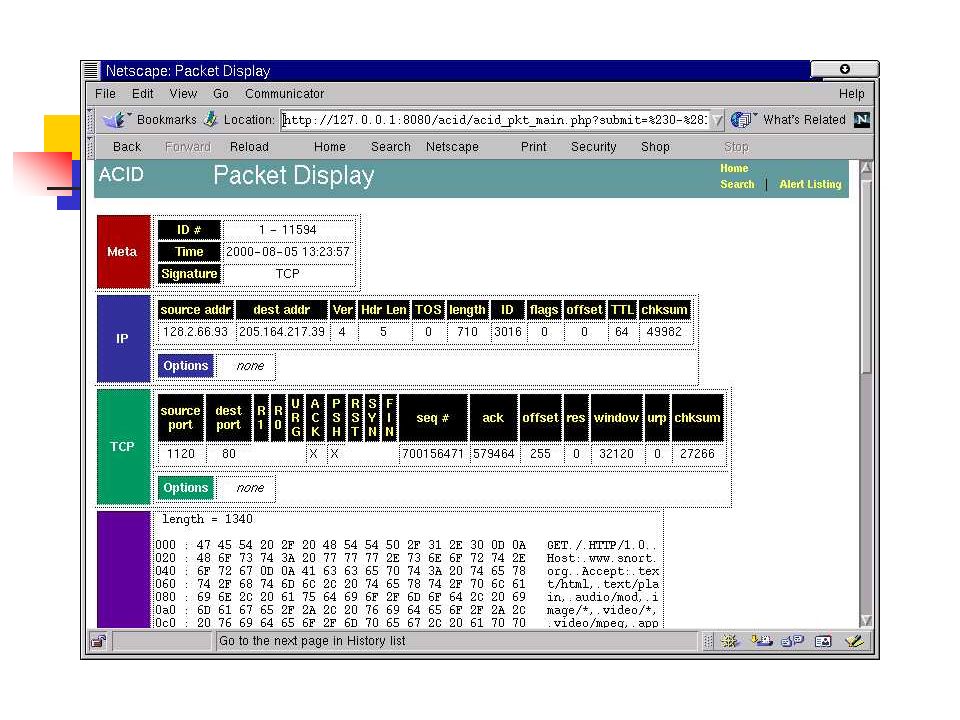This screenshot has height=720, width=960.
Task: Click the vertical scrollbar down arrow
Action: coord(866,620)
